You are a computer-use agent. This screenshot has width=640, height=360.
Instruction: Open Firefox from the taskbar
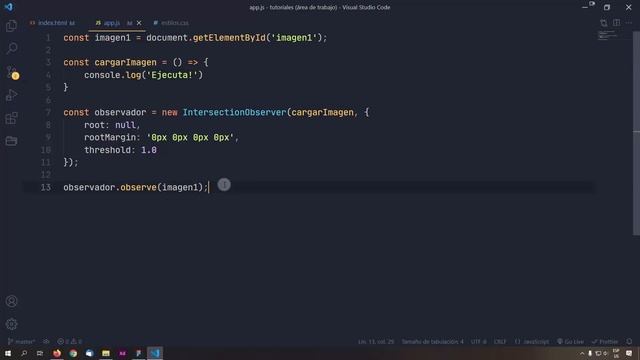(57, 353)
